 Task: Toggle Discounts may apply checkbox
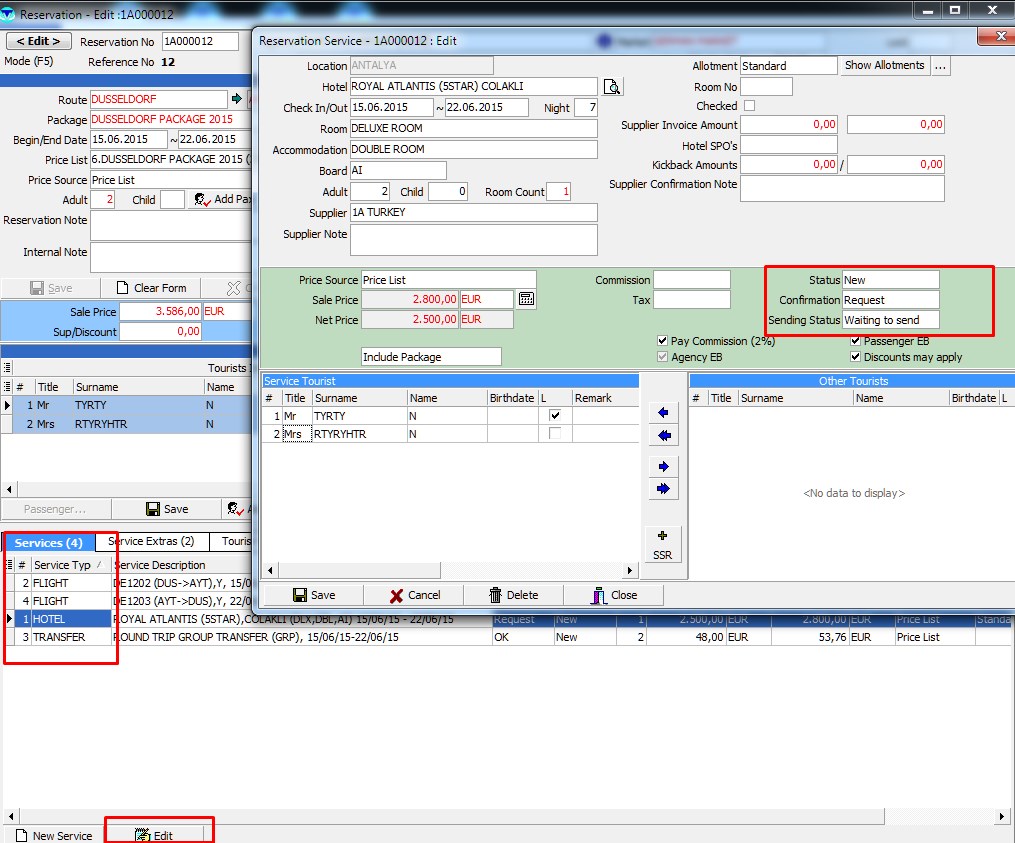pos(856,357)
